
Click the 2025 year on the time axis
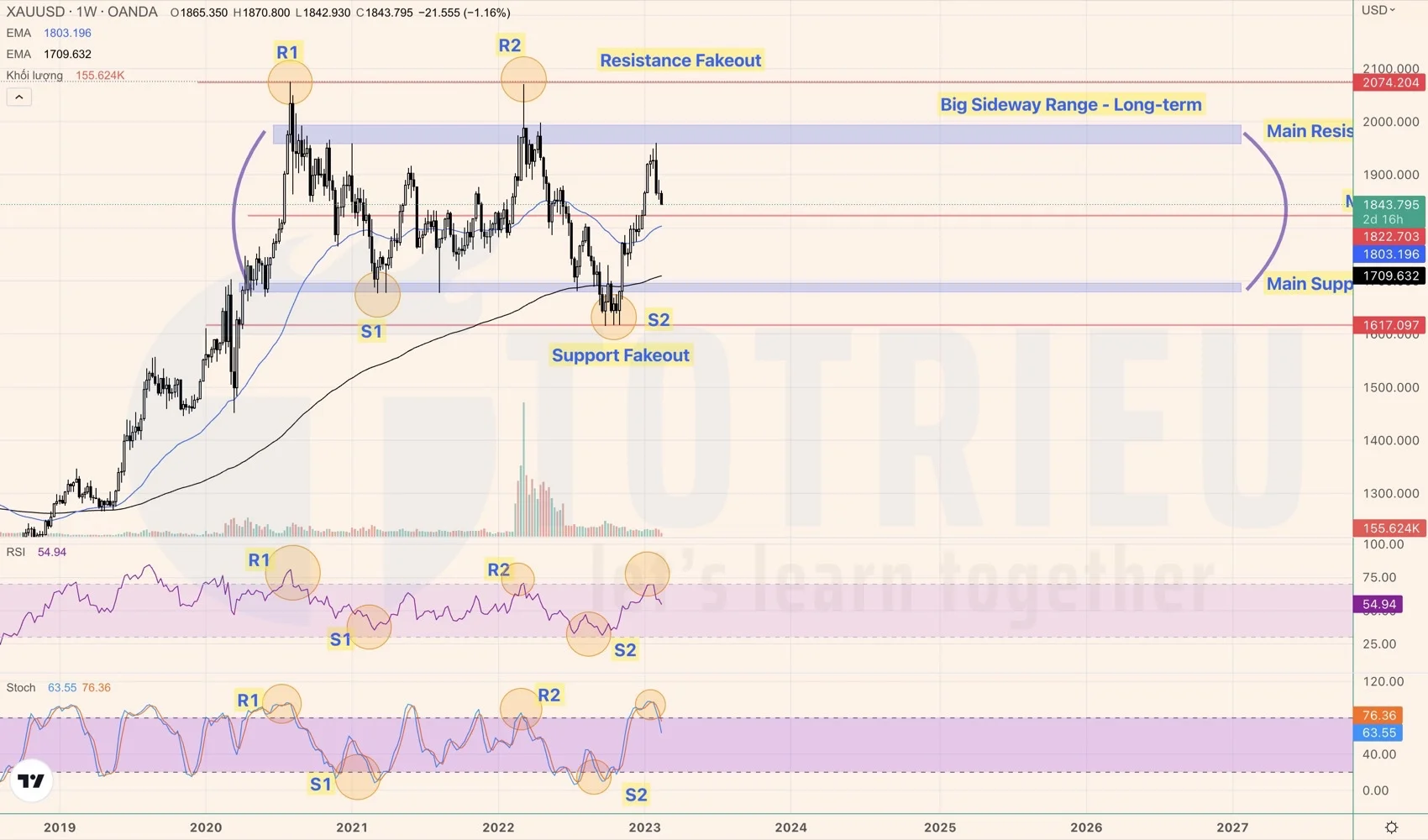[x=940, y=827]
